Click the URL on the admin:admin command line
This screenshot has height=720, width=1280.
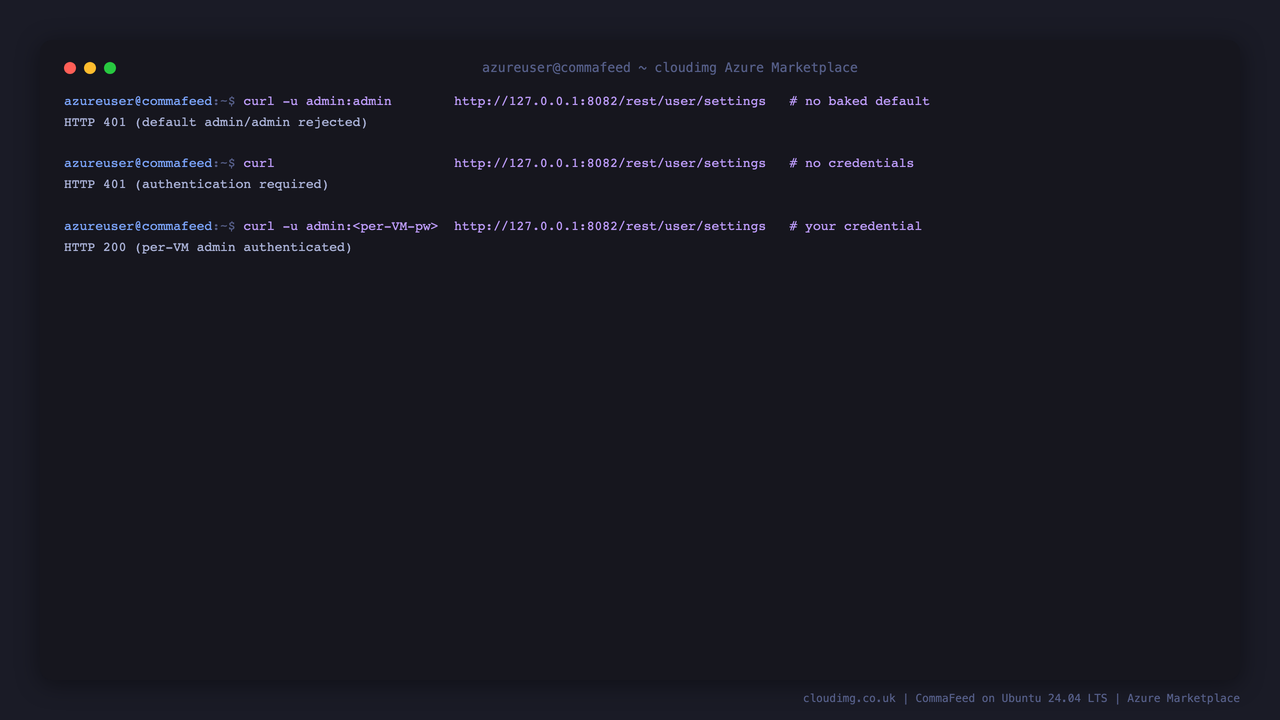click(610, 101)
